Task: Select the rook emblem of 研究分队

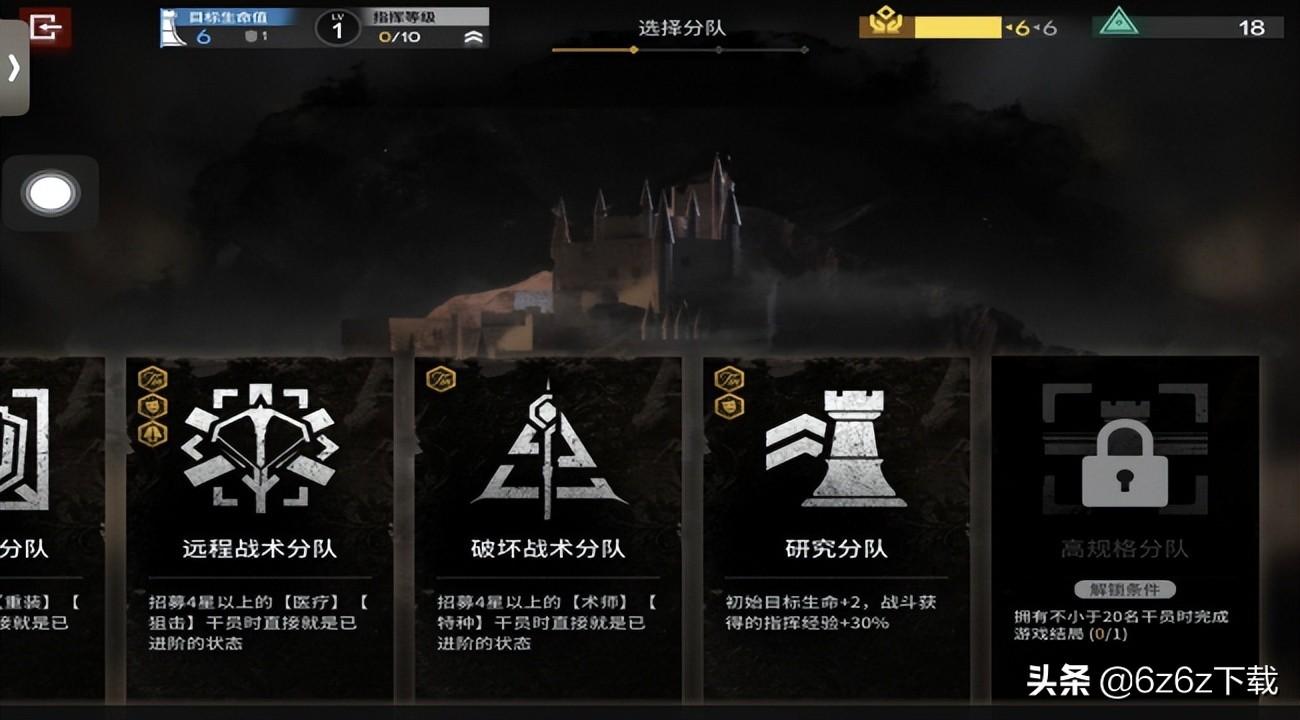Action: pos(836,446)
